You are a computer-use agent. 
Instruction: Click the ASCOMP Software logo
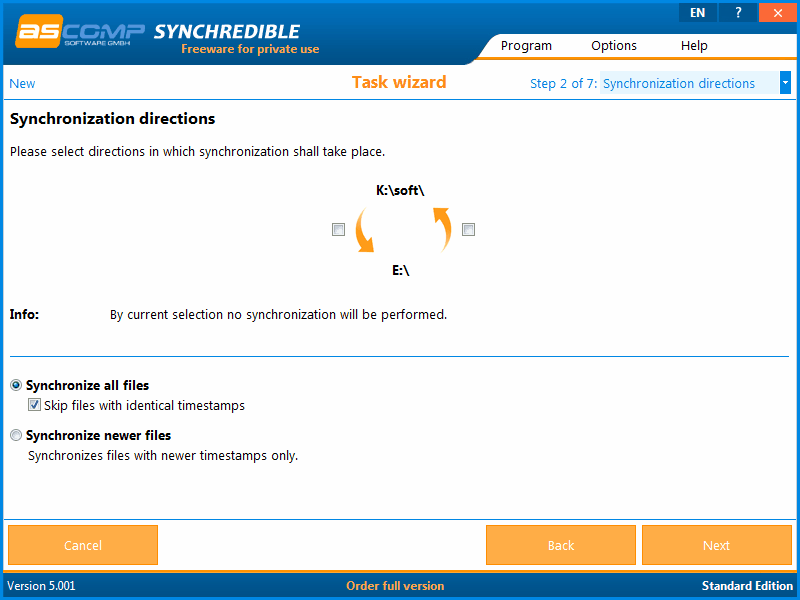(80, 32)
